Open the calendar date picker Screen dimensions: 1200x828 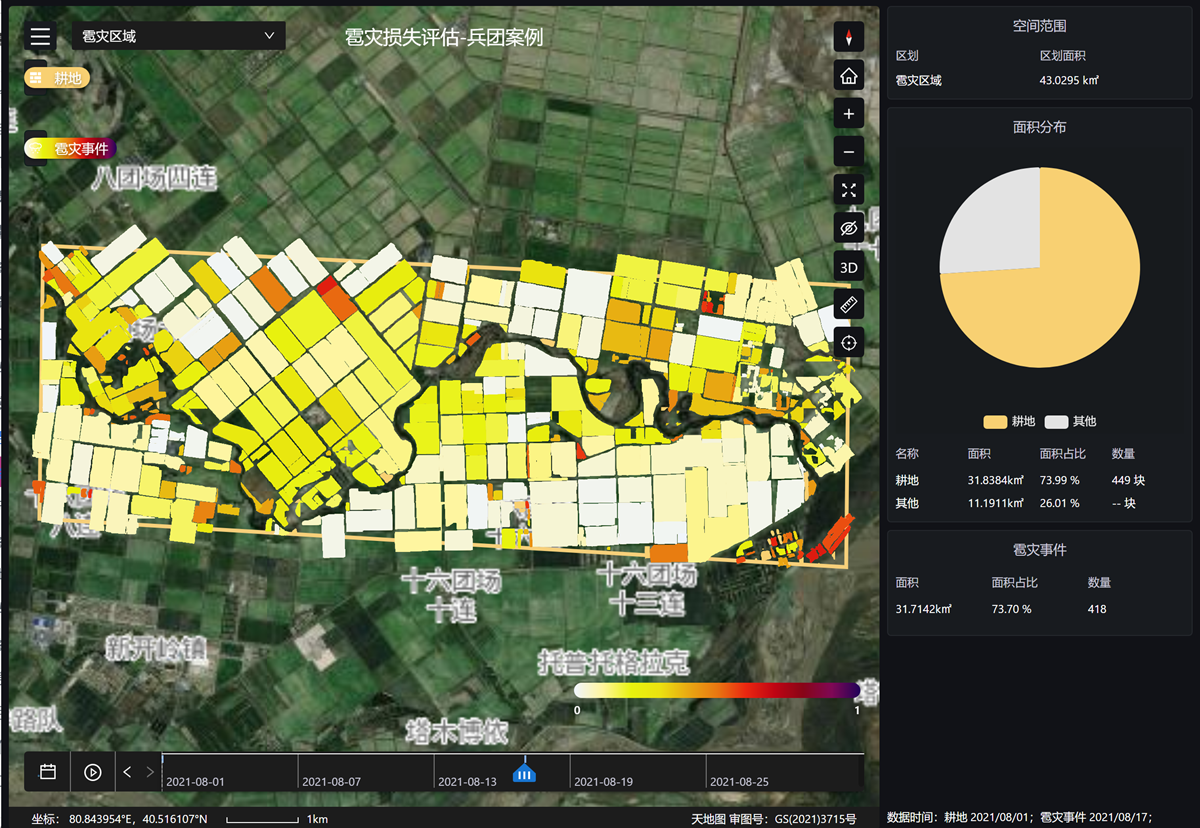(48, 772)
